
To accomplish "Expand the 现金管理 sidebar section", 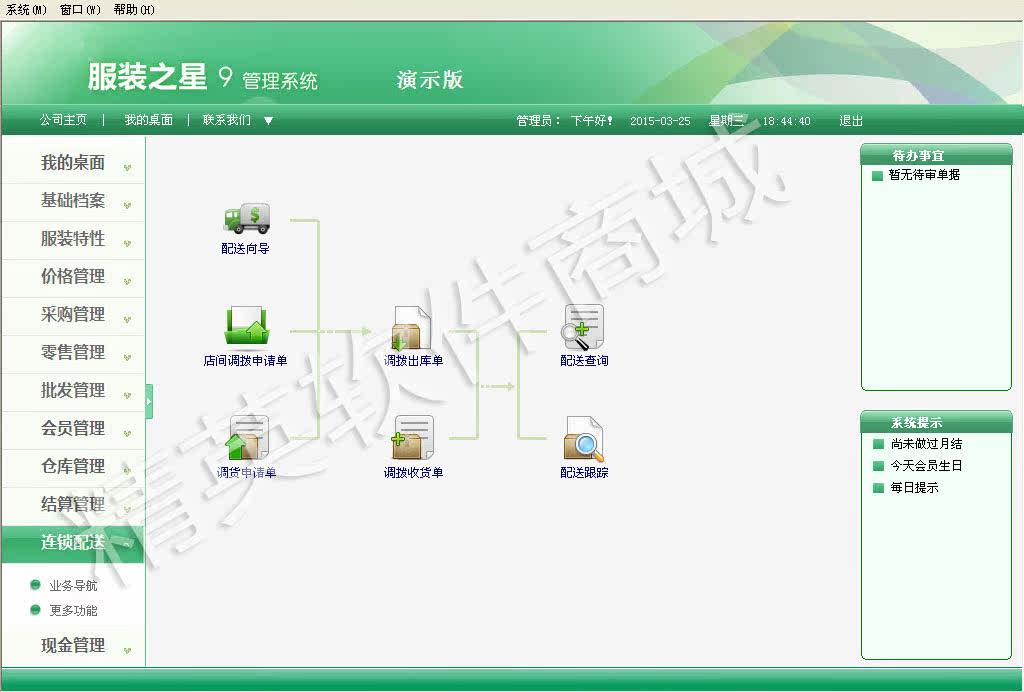I will pyautogui.click(x=72, y=646).
